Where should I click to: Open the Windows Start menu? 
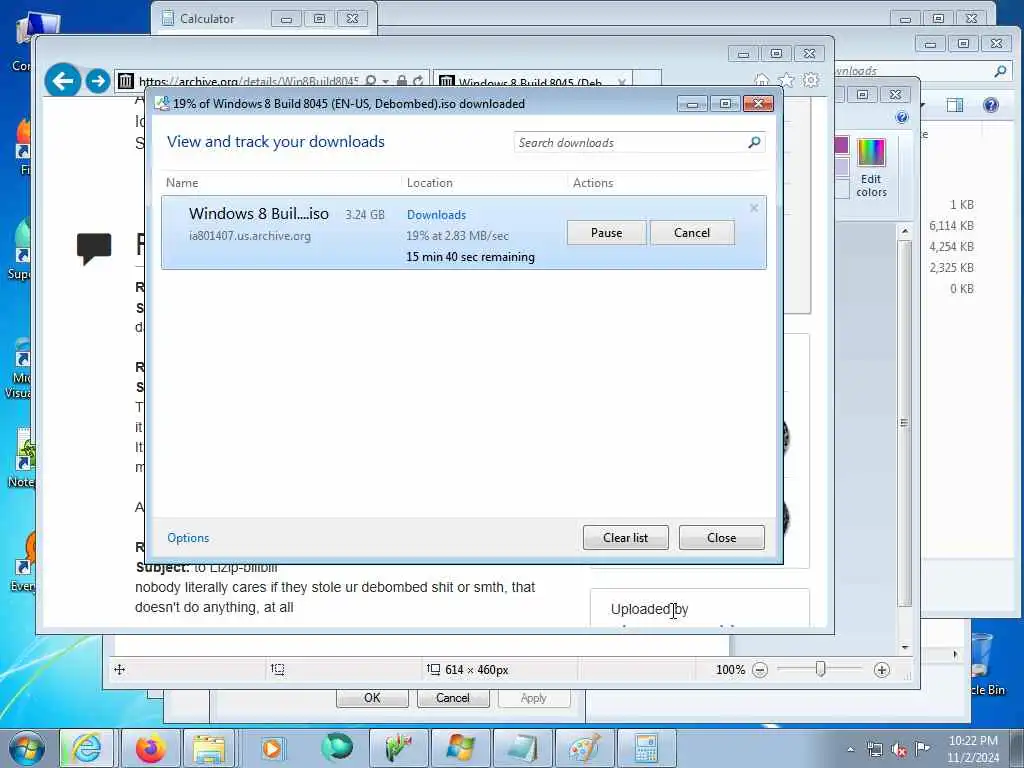point(27,748)
